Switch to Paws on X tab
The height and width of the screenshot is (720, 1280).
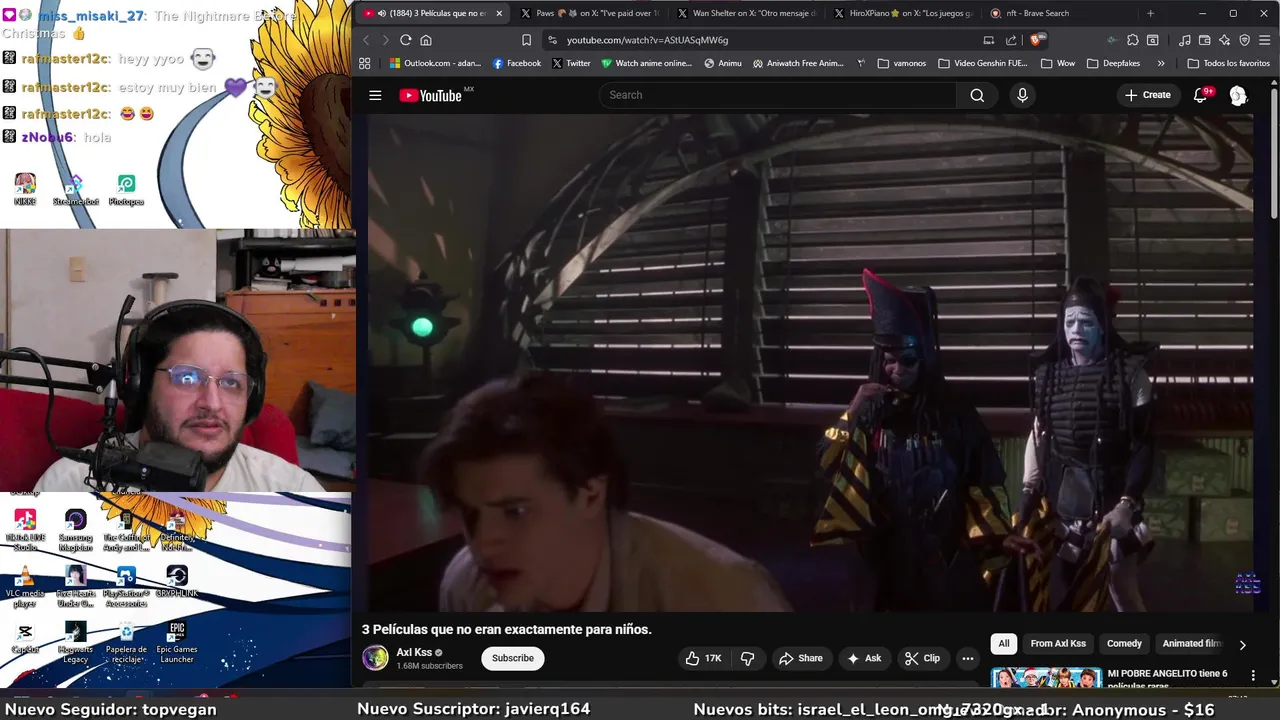pyautogui.click(x=588, y=13)
